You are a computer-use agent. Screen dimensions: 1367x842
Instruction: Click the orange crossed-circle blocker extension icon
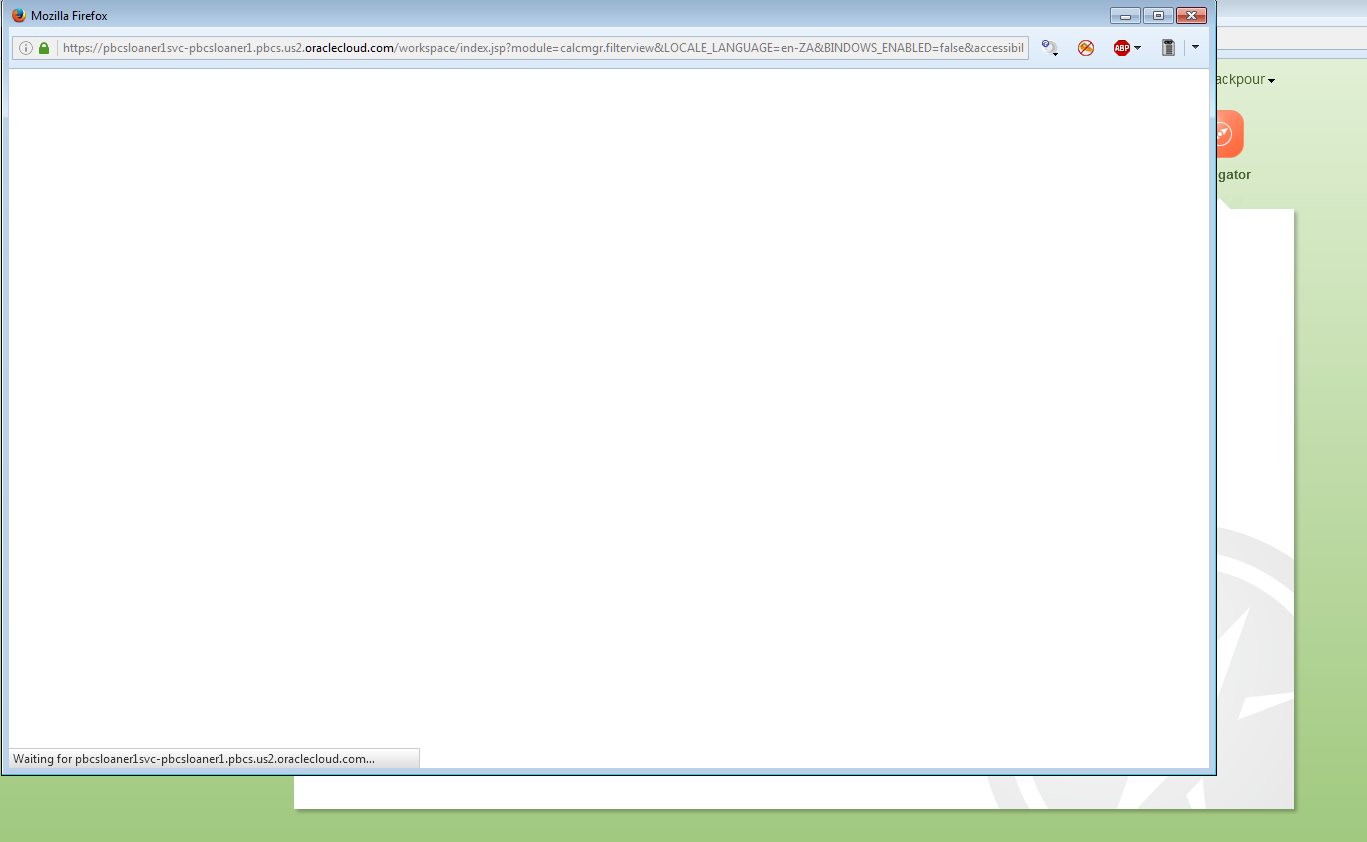[x=1086, y=48]
